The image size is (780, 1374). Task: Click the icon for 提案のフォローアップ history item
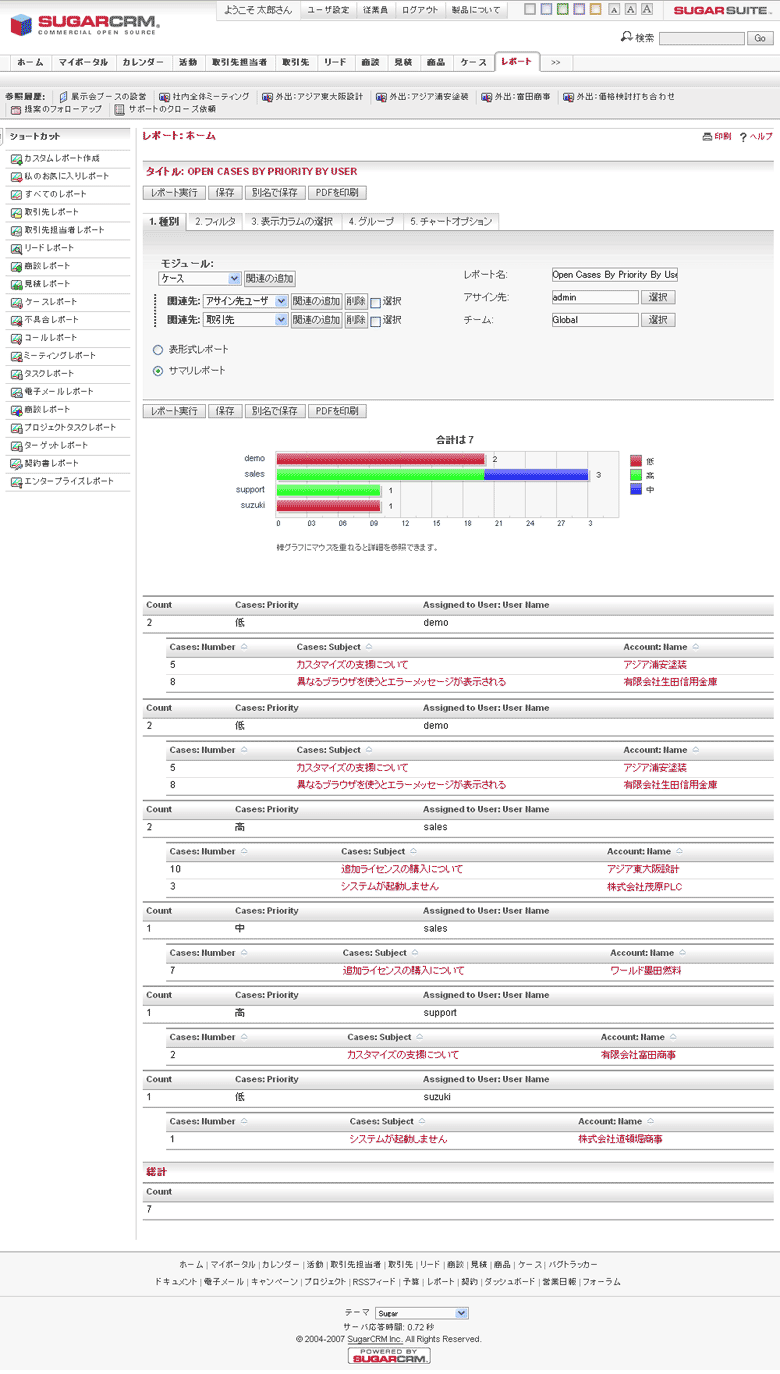tap(16, 110)
